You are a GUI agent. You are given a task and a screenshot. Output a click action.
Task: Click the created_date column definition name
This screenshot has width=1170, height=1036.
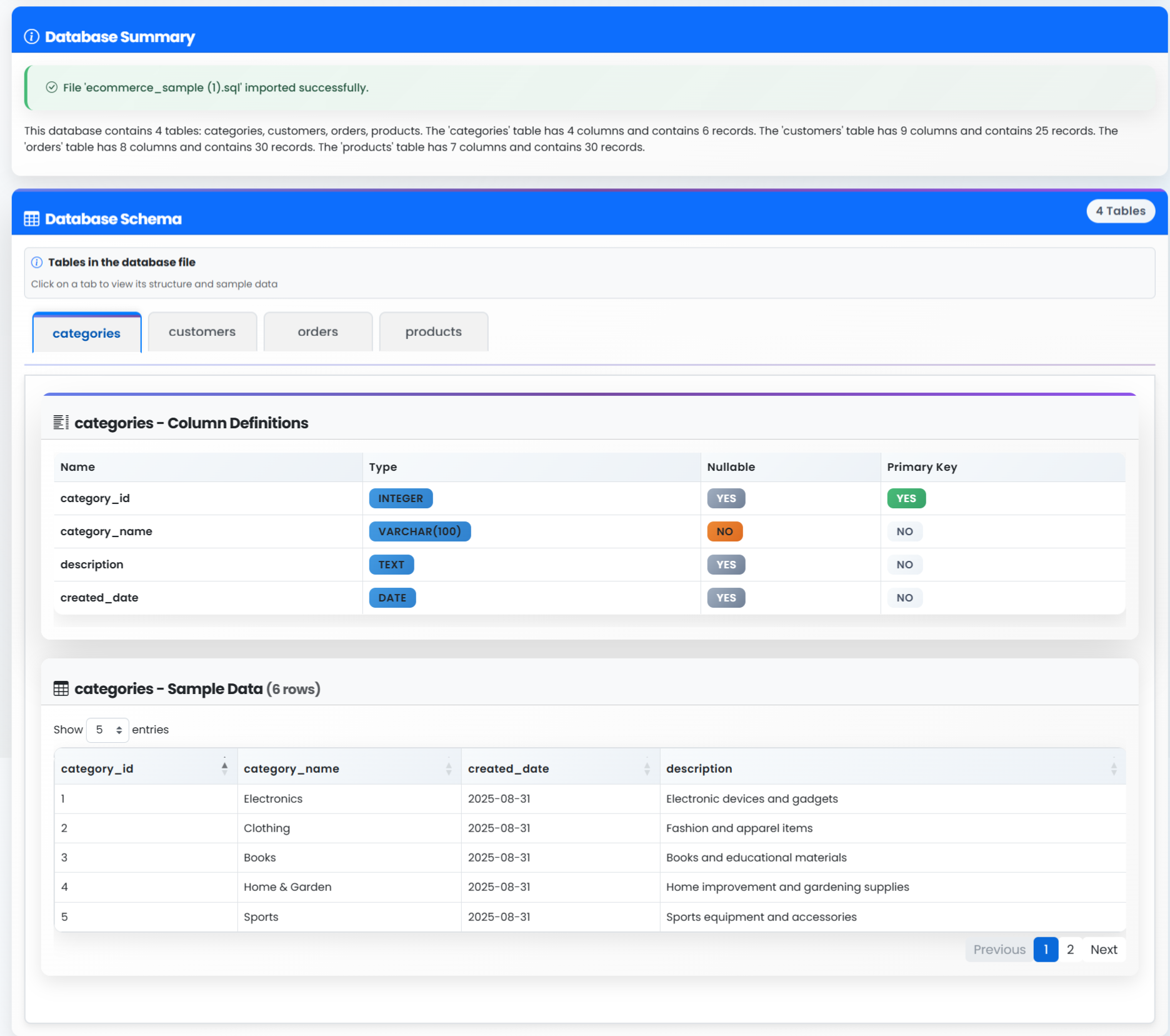click(99, 598)
